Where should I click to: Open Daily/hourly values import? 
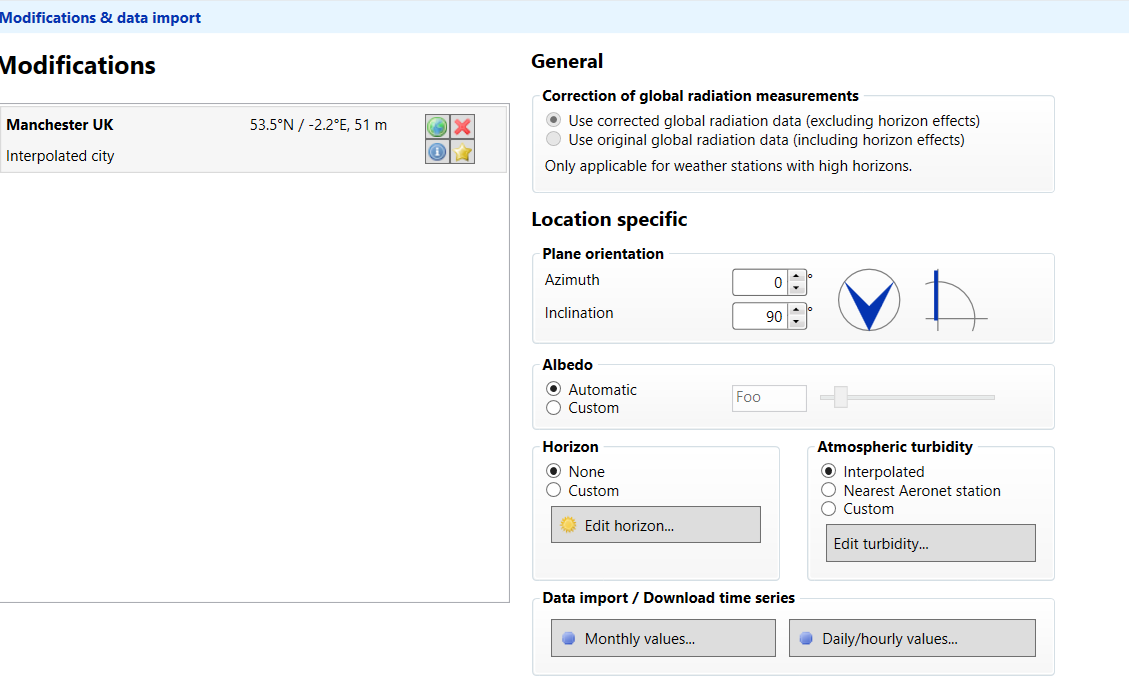tap(911, 639)
